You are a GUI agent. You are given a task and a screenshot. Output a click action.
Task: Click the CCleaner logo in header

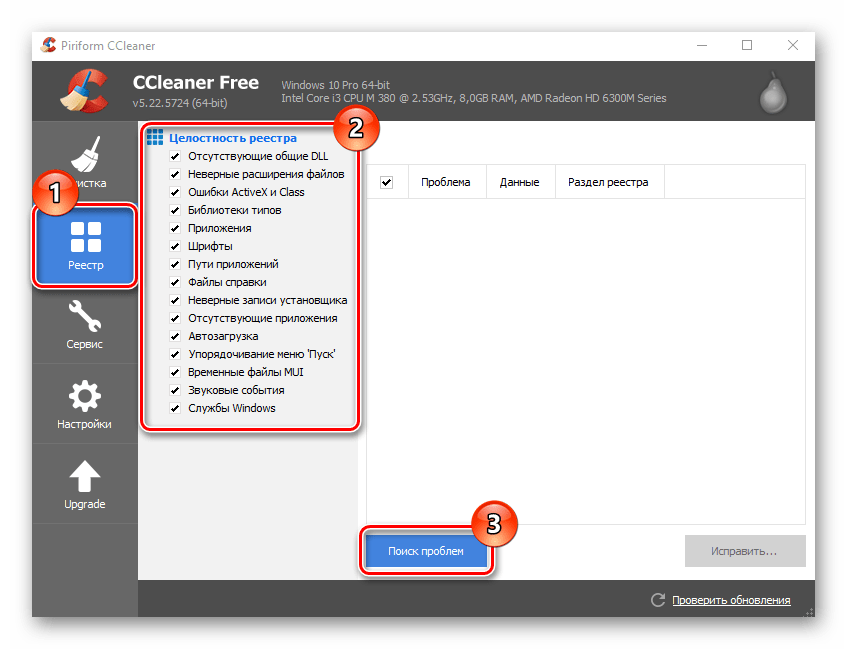(84, 91)
